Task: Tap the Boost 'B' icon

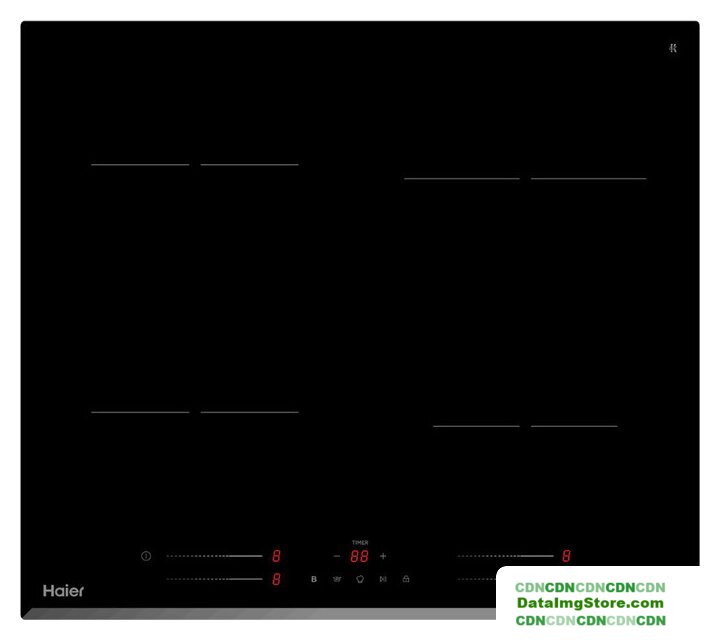Action: 313,579
